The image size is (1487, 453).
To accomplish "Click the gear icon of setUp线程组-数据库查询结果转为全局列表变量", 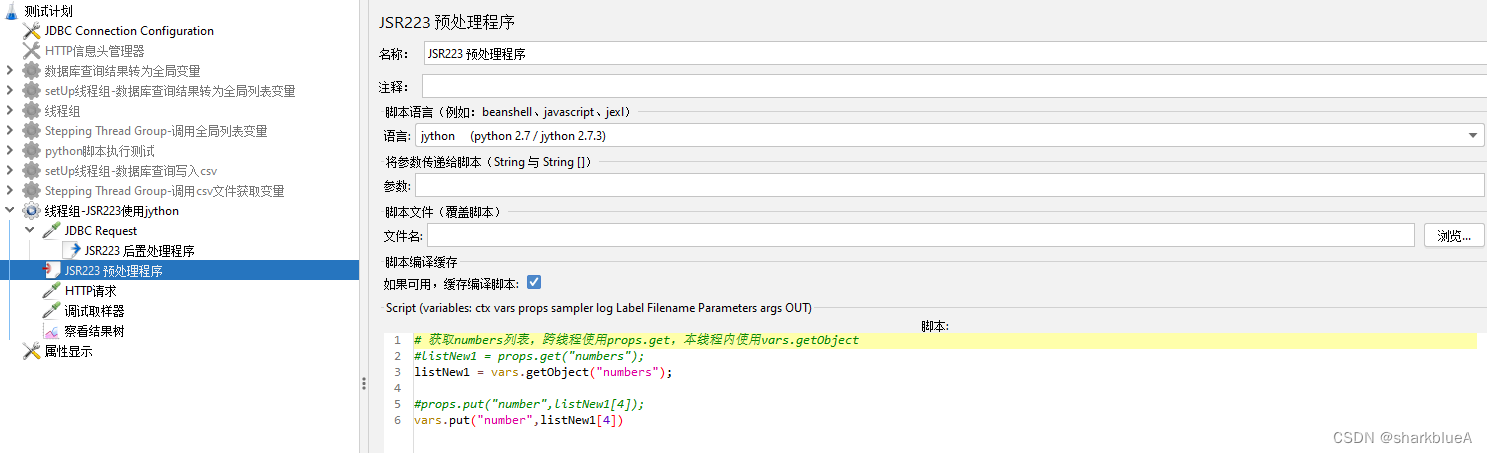I will click(x=31, y=90).
